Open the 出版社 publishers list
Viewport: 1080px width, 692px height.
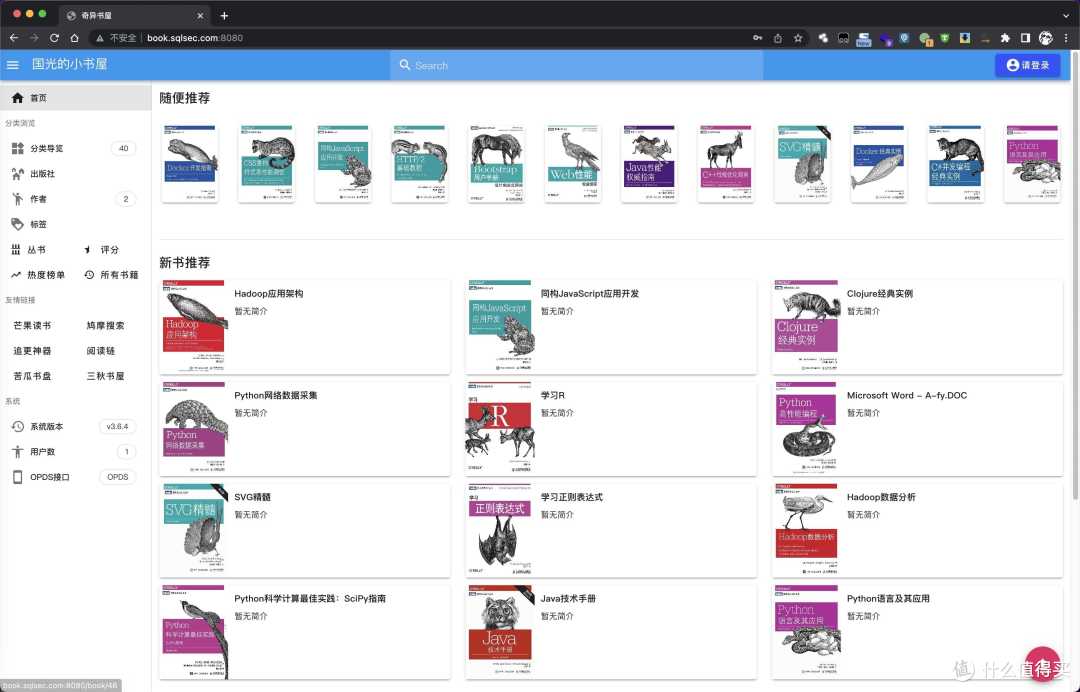click(75, 174)
